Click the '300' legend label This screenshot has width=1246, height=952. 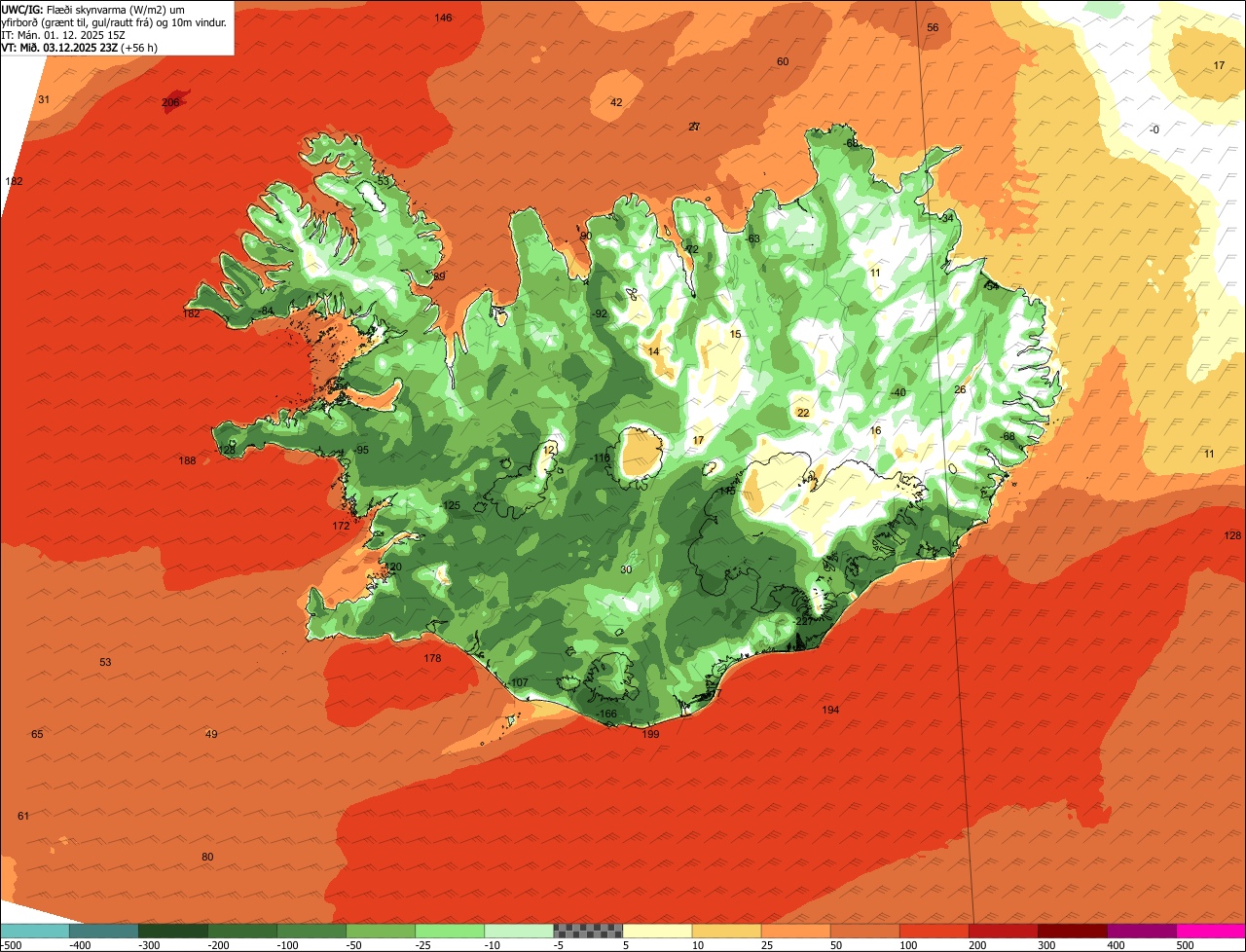[1046, 945]
